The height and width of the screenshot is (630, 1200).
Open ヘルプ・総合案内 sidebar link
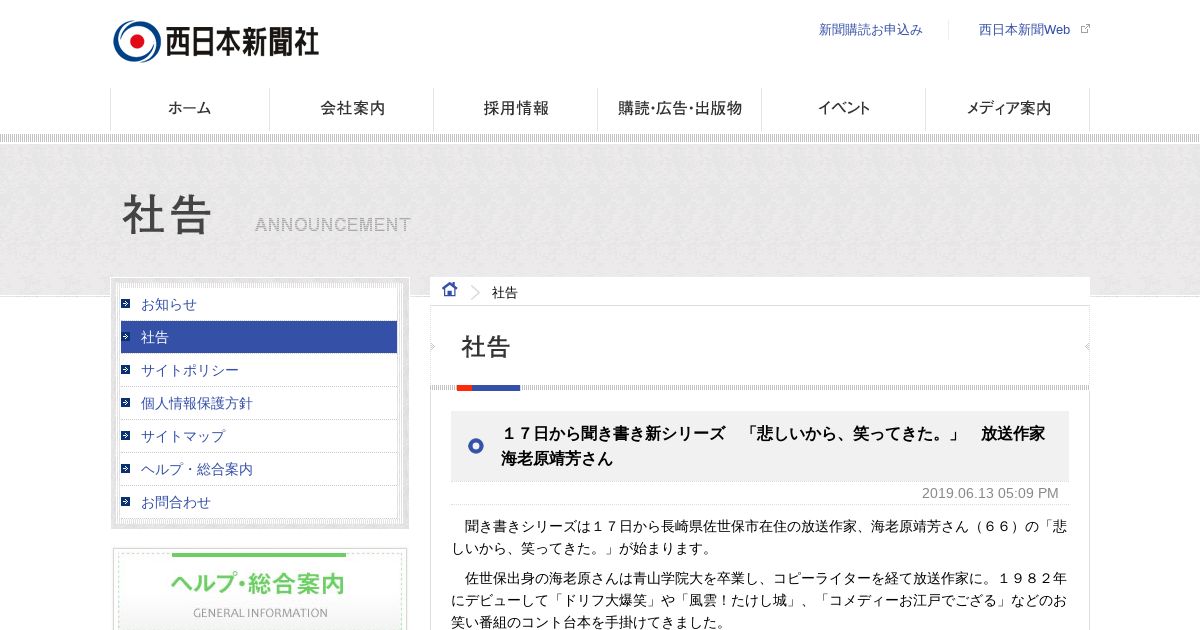click(259, 469)
